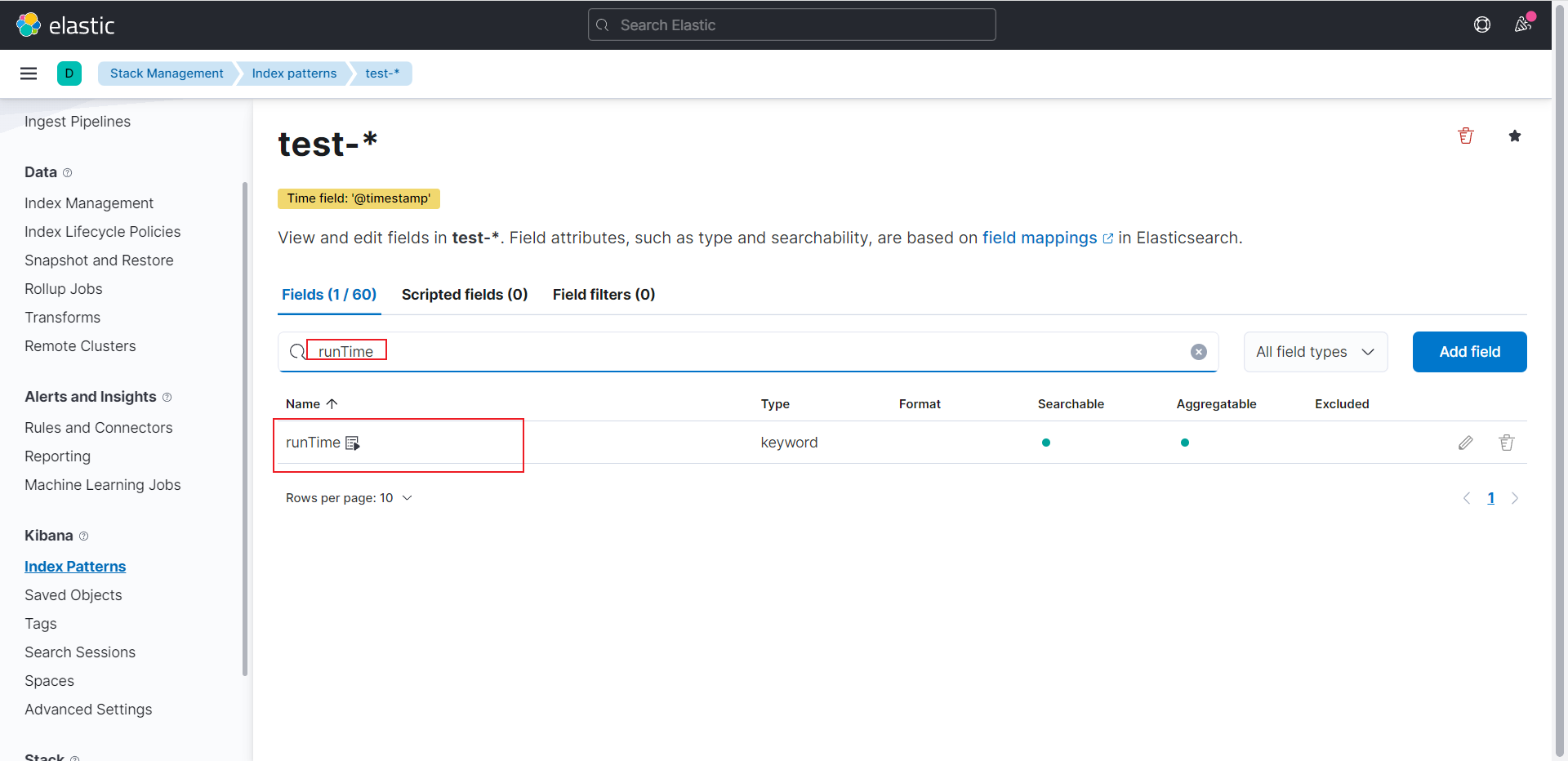1568x761 pixels.
Task: Focus the Search Elastic box
Action: pos(792,25)
